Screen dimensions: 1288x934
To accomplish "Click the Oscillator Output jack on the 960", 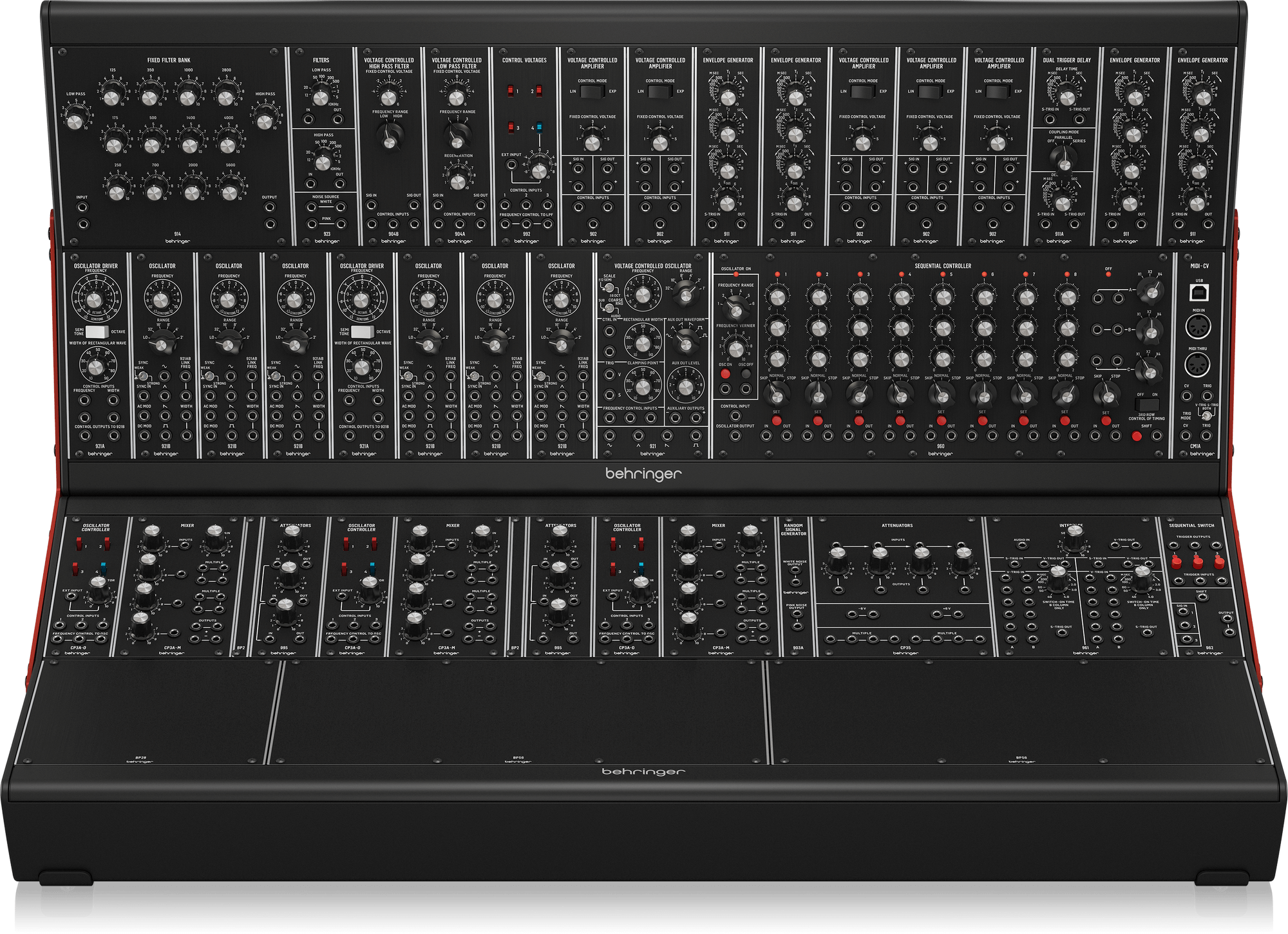I will [x=735, y=436].
